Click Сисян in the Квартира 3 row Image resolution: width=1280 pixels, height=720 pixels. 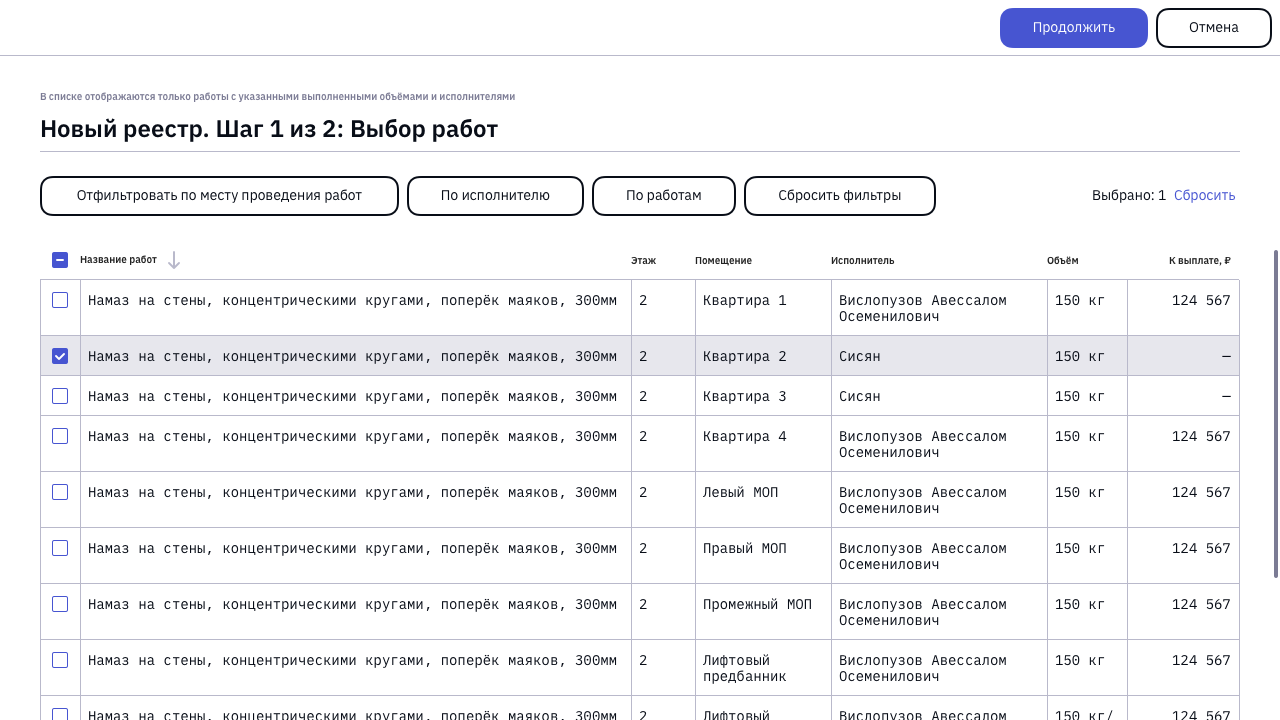[x=860, y=397]
